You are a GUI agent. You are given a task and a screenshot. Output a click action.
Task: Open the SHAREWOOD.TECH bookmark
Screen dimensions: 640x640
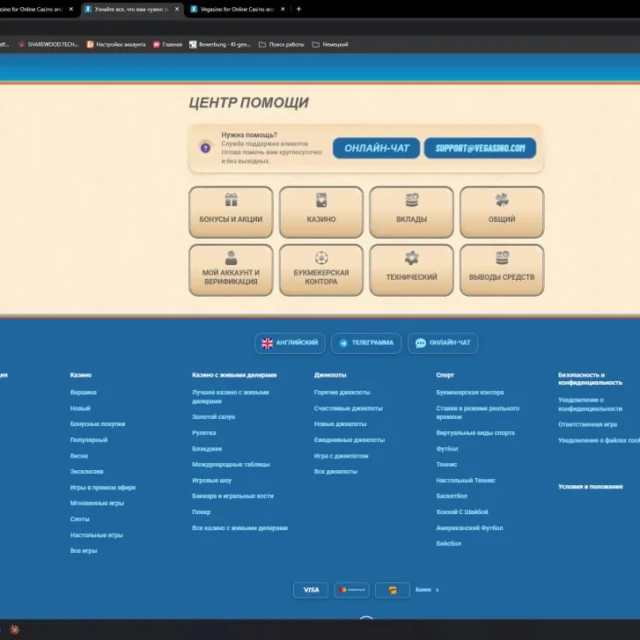(x=49, y=44)
